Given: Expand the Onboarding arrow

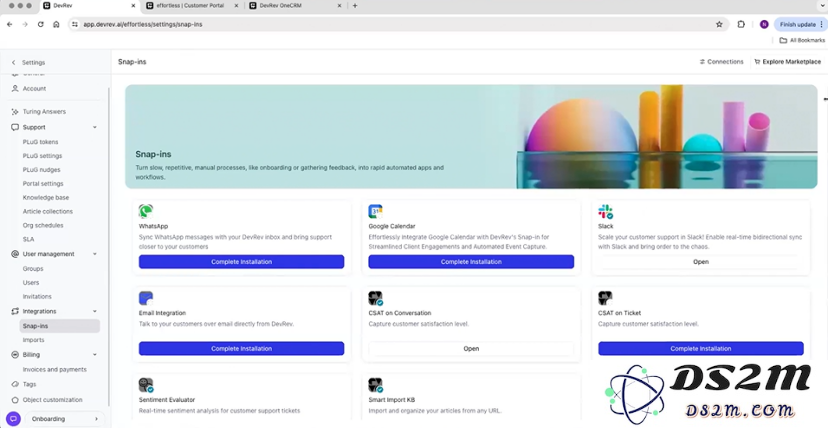Looking at the screenshot, I should click(x=96, y=419).
